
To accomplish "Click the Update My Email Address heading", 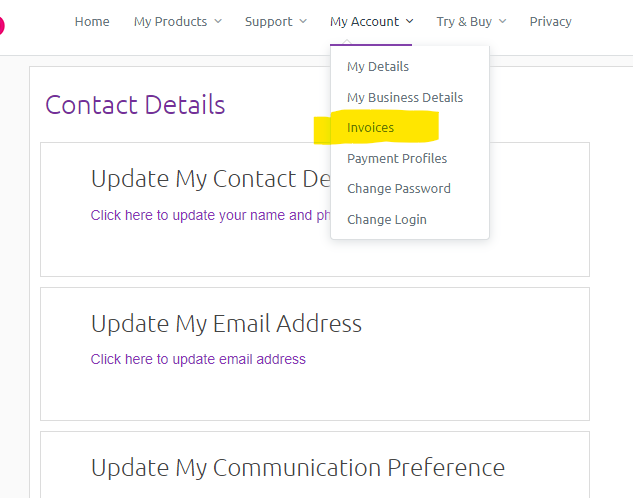I will pos(226,323).
